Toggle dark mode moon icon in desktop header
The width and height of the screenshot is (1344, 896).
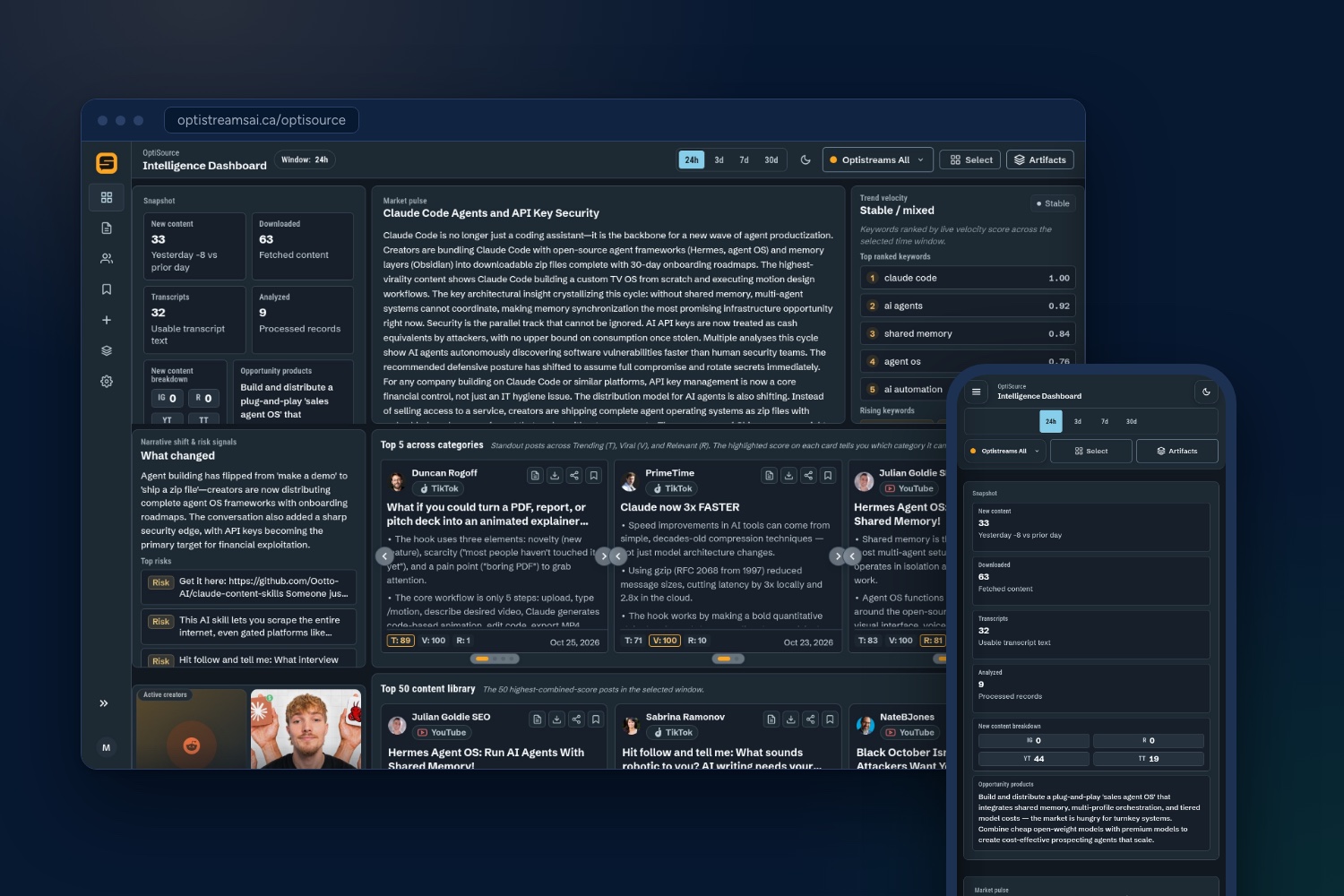pos(806,159)
